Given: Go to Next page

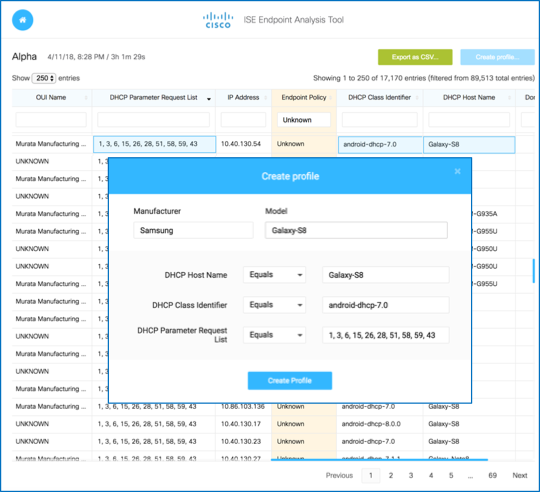Looking at the screenshot, I should click(x=520, y=475).
